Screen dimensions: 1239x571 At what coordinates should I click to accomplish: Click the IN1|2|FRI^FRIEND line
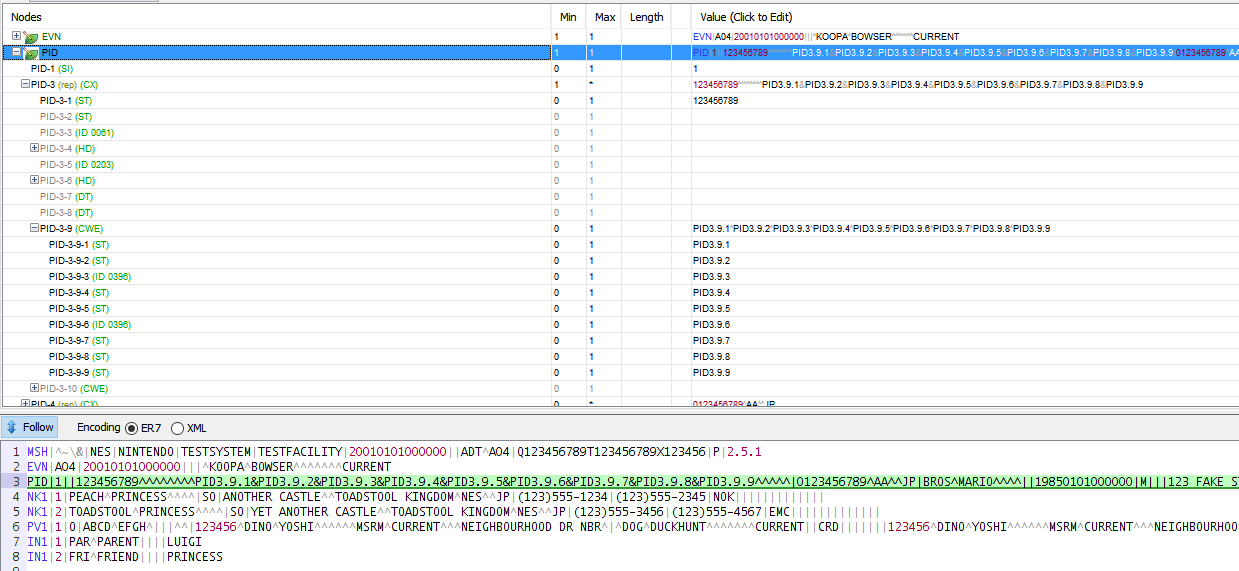[125, 556]
